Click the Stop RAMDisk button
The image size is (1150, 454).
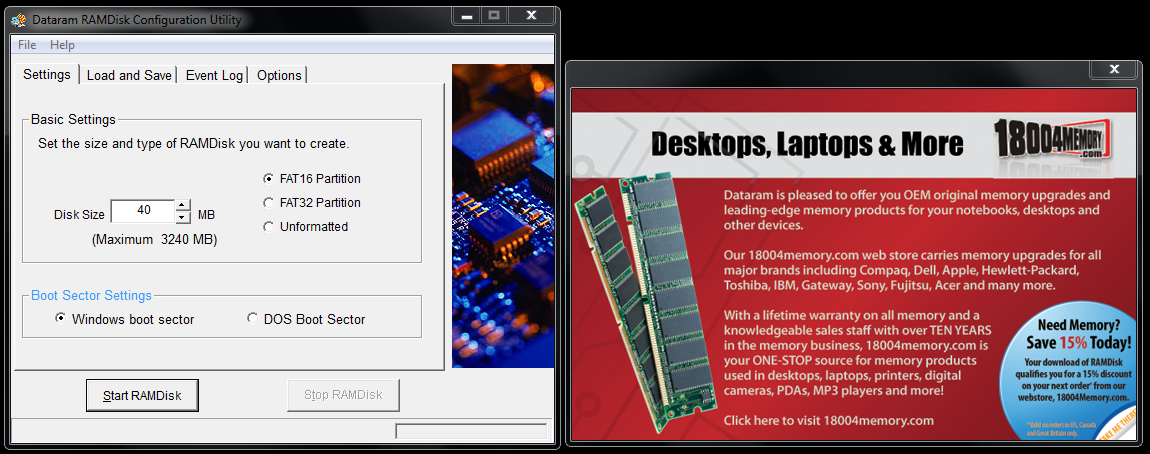[x=343, y=395]
